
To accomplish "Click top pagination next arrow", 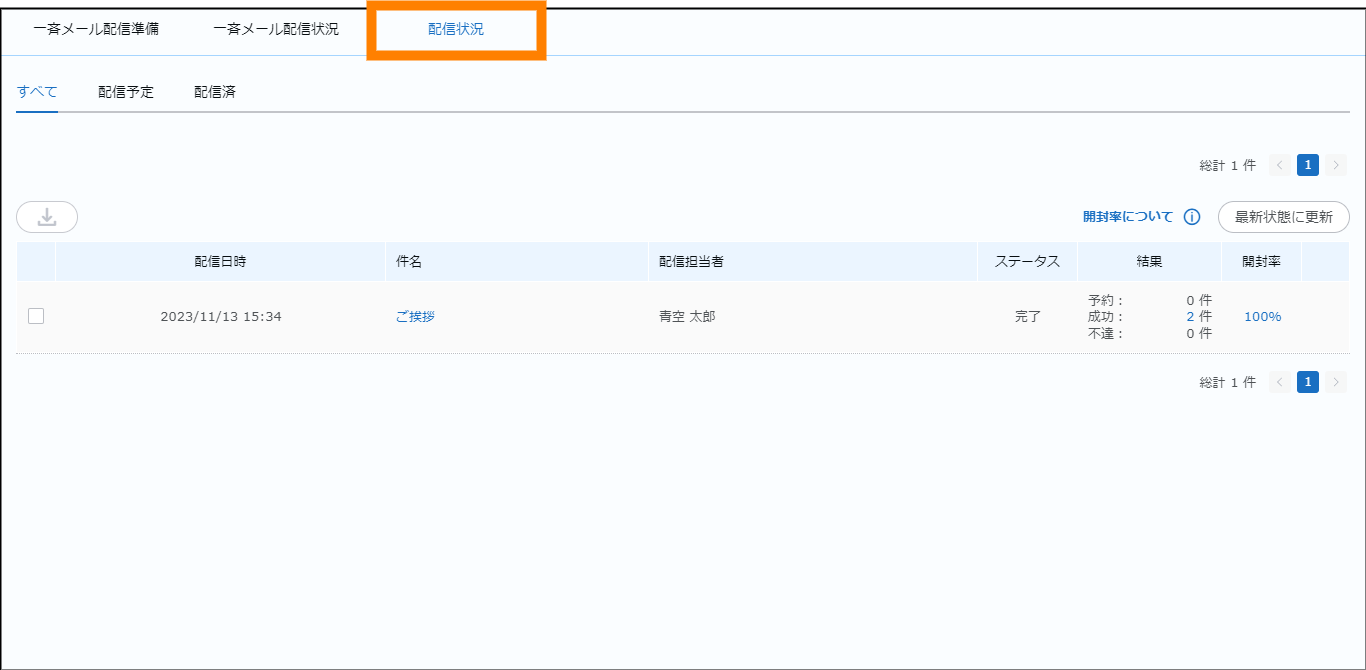I will pyautogui.click(x=1336, y=165).
